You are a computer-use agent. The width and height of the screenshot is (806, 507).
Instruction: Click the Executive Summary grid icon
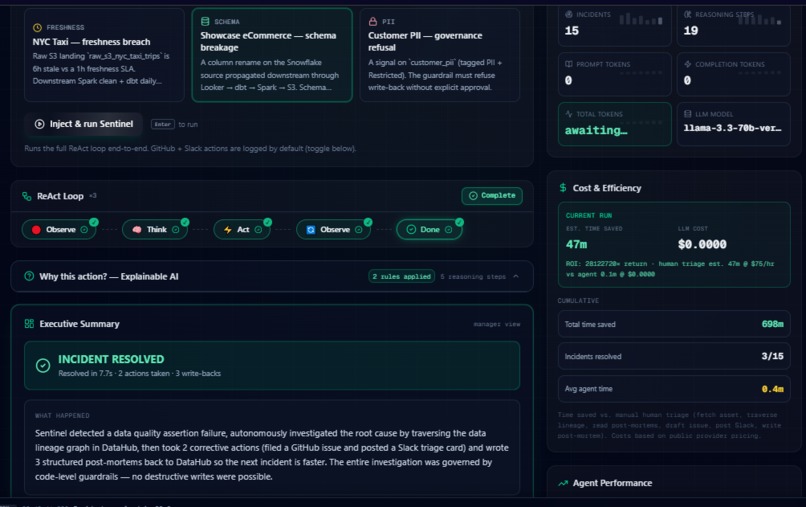pos(29,323)
